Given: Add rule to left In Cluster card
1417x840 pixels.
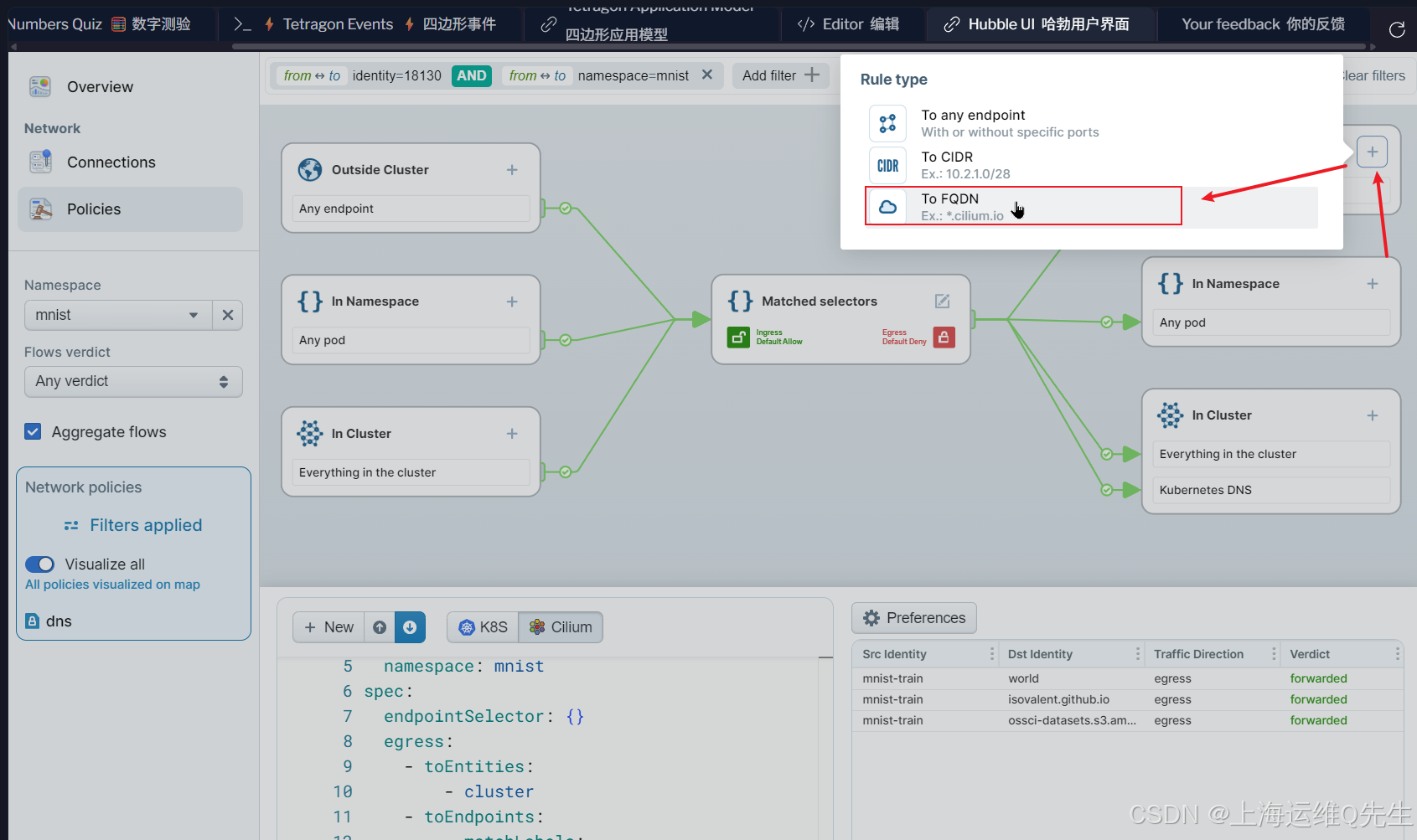Looking at the screenshot, I should click(512, 434).
